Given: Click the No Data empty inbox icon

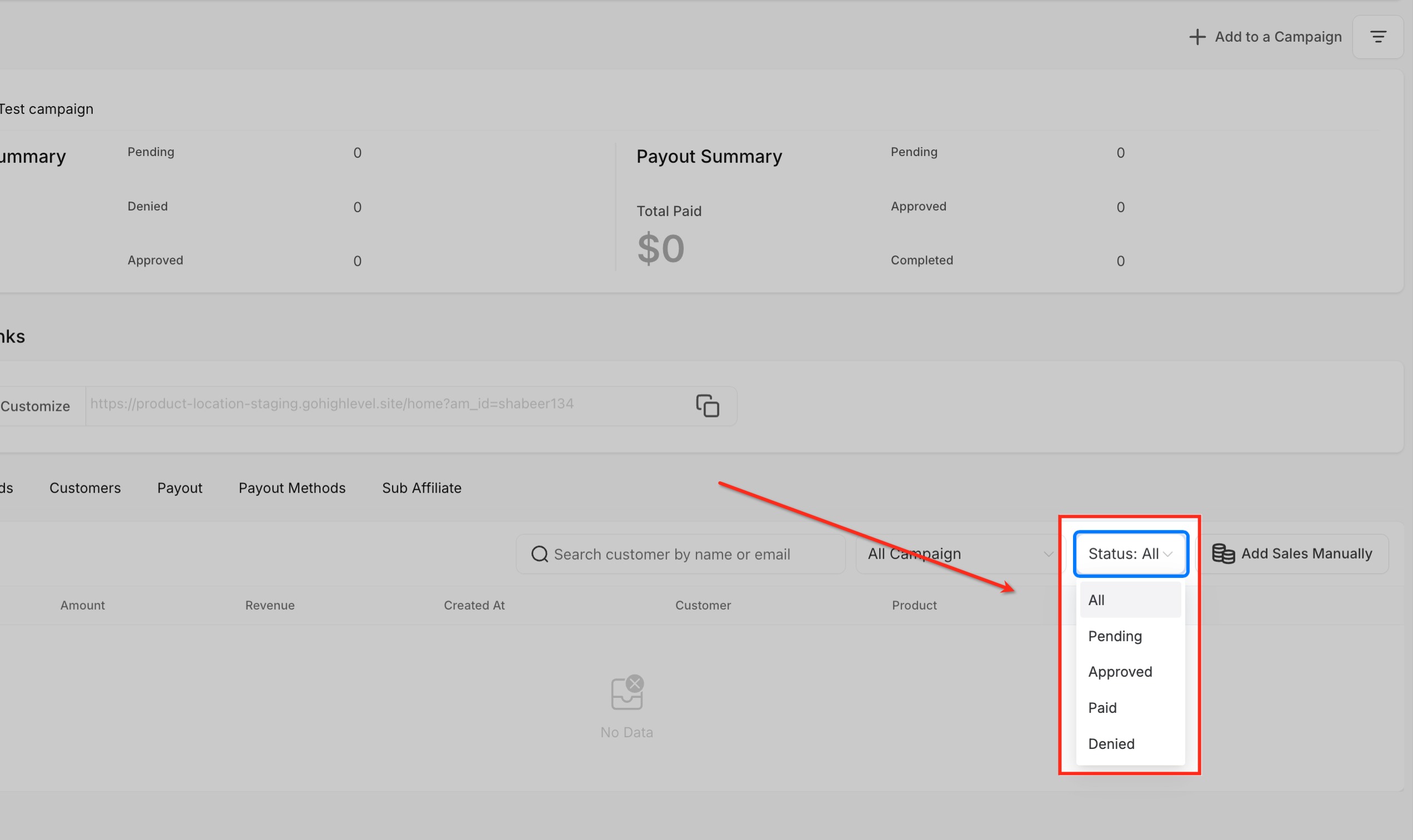Looking at the screenshot, I should 627,692.
